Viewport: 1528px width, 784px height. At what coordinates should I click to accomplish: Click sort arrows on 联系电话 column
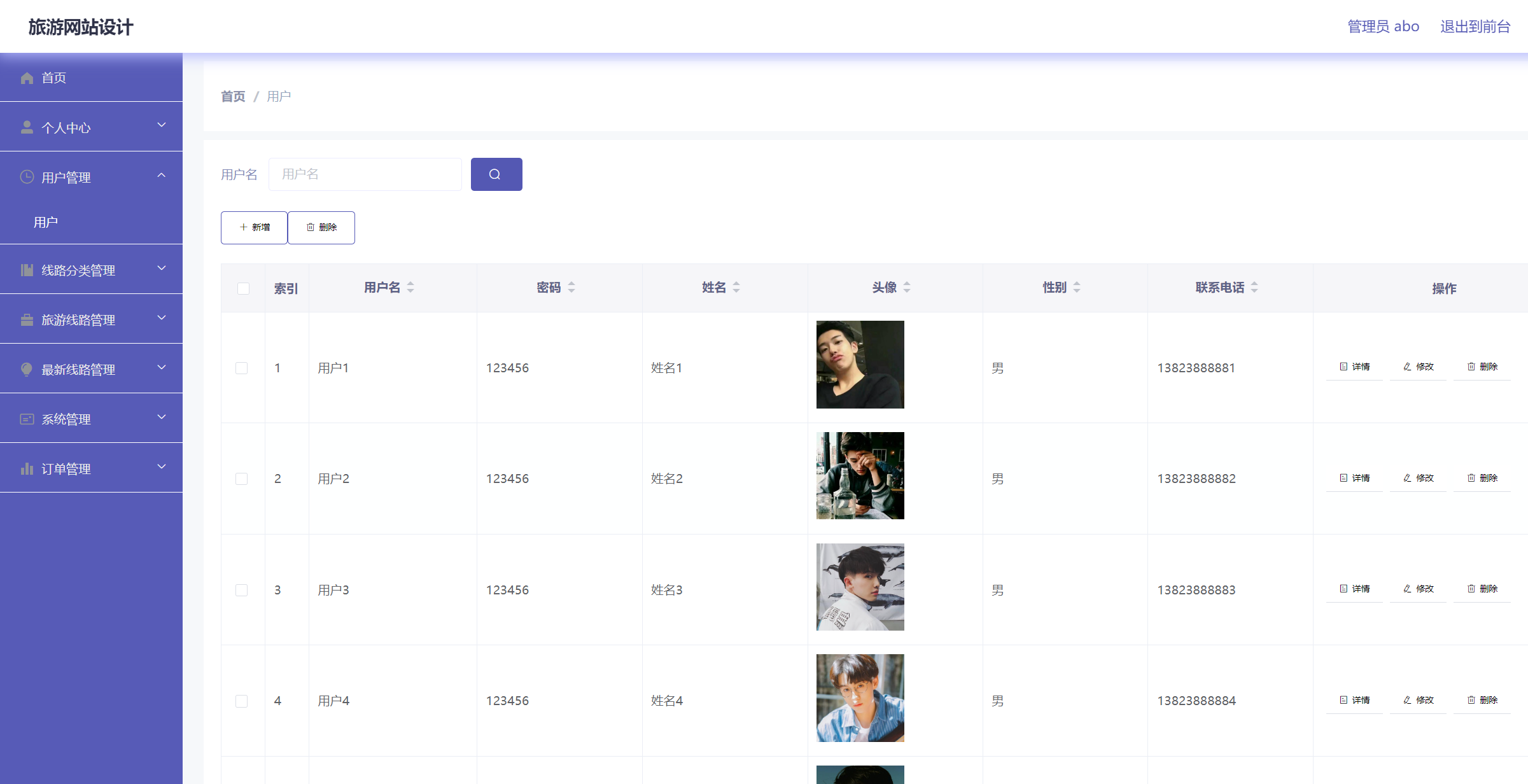point(1254,288)
